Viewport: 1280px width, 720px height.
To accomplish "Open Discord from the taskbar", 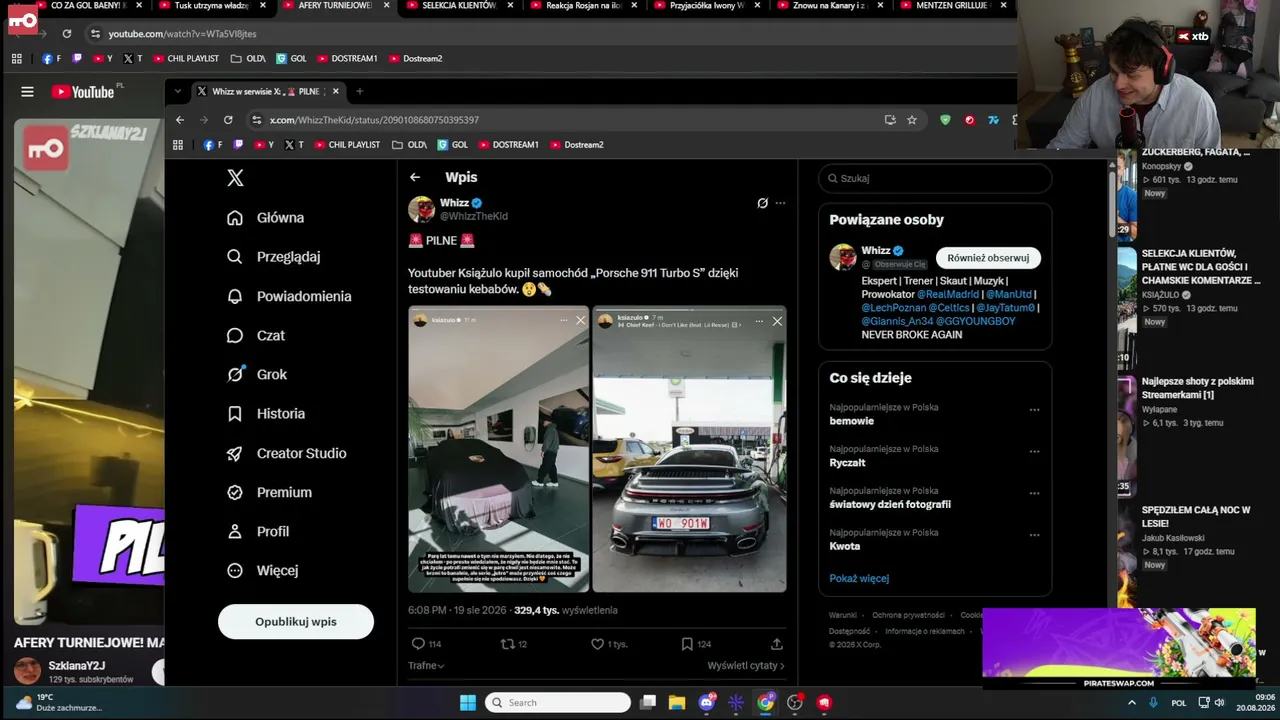I will click(707, 703).
